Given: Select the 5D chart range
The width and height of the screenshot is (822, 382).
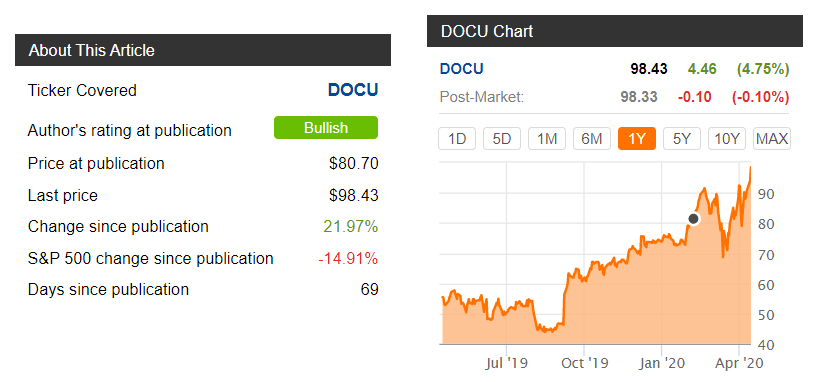Looking at the screenshot, I should click(502, 139).
